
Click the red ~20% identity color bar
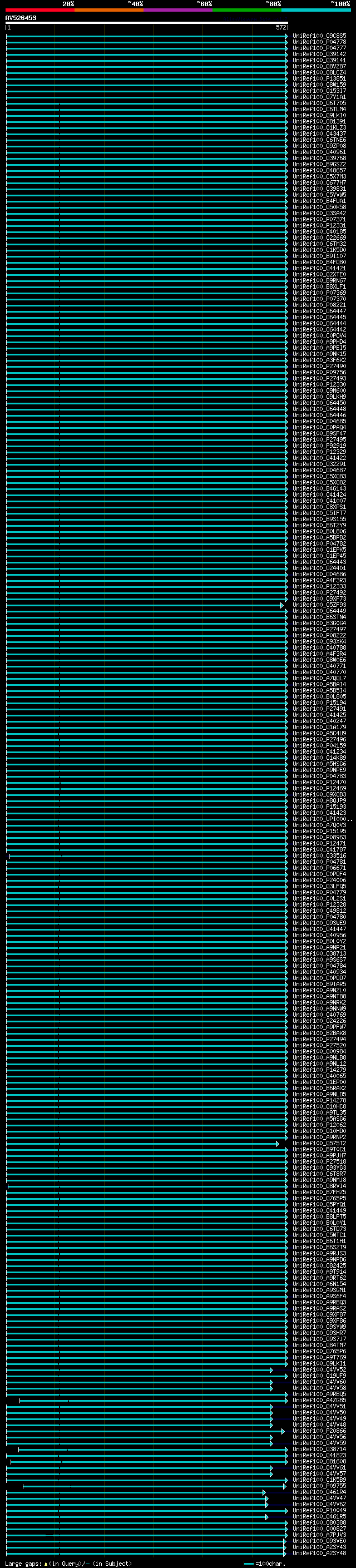pos(40,10)
